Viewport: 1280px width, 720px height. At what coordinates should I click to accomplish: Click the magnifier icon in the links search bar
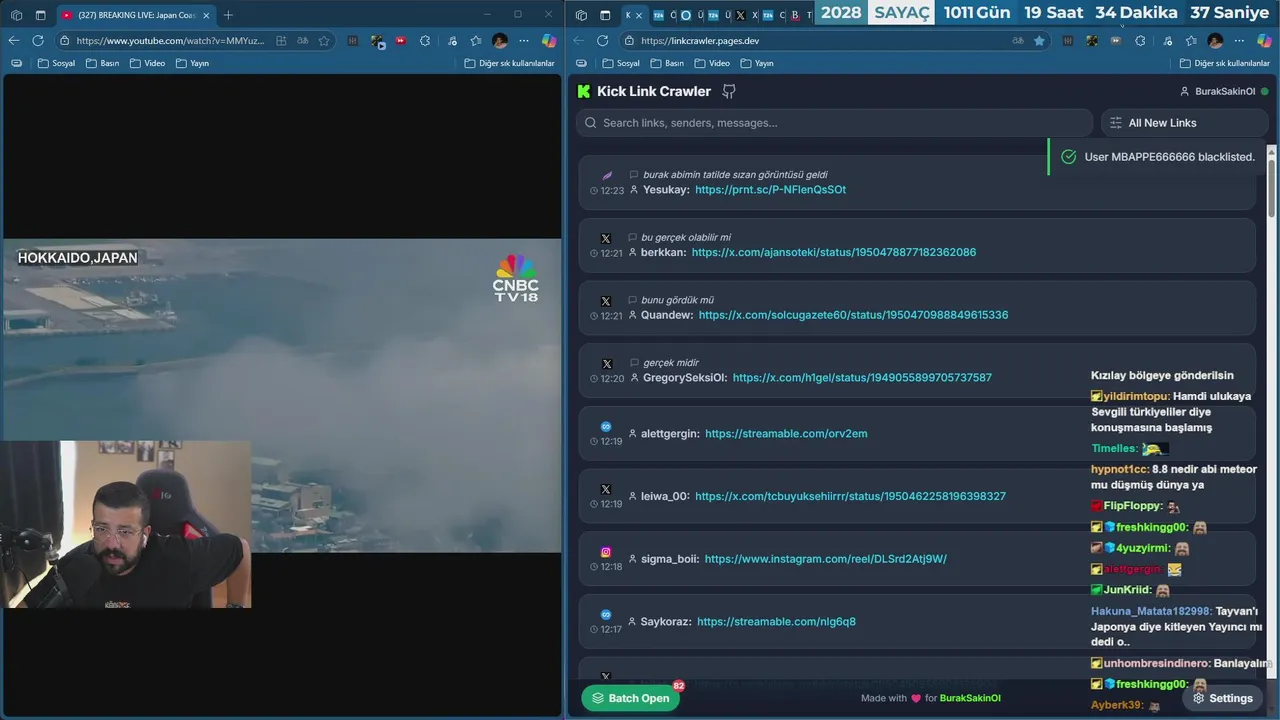tap(591, 123)
